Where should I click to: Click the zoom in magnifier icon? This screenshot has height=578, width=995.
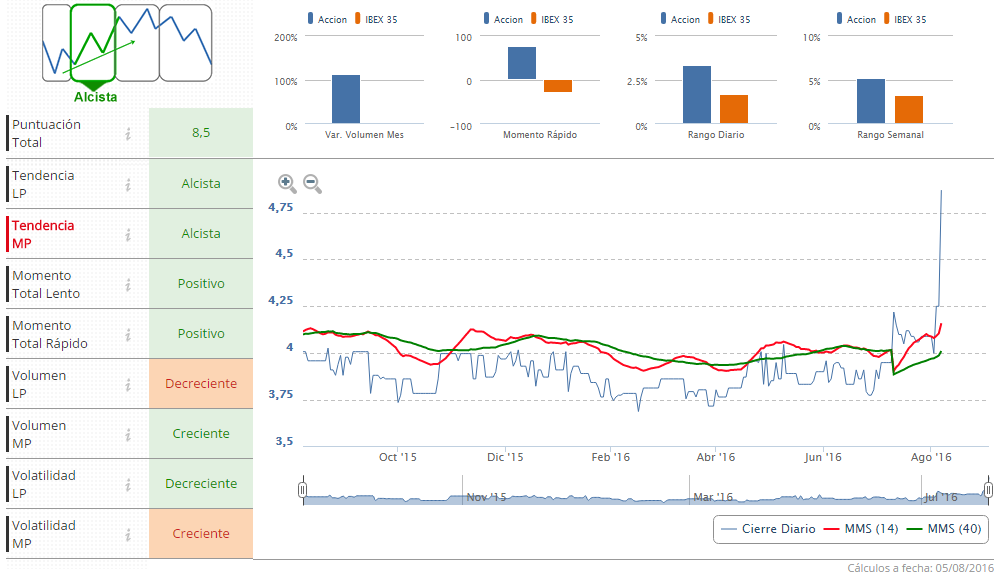point(287,183)
